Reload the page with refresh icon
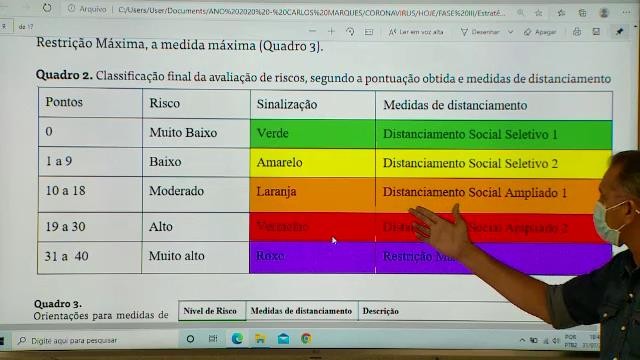The height and width of the screenshot is (360, 640). click(x=47, y=8)
